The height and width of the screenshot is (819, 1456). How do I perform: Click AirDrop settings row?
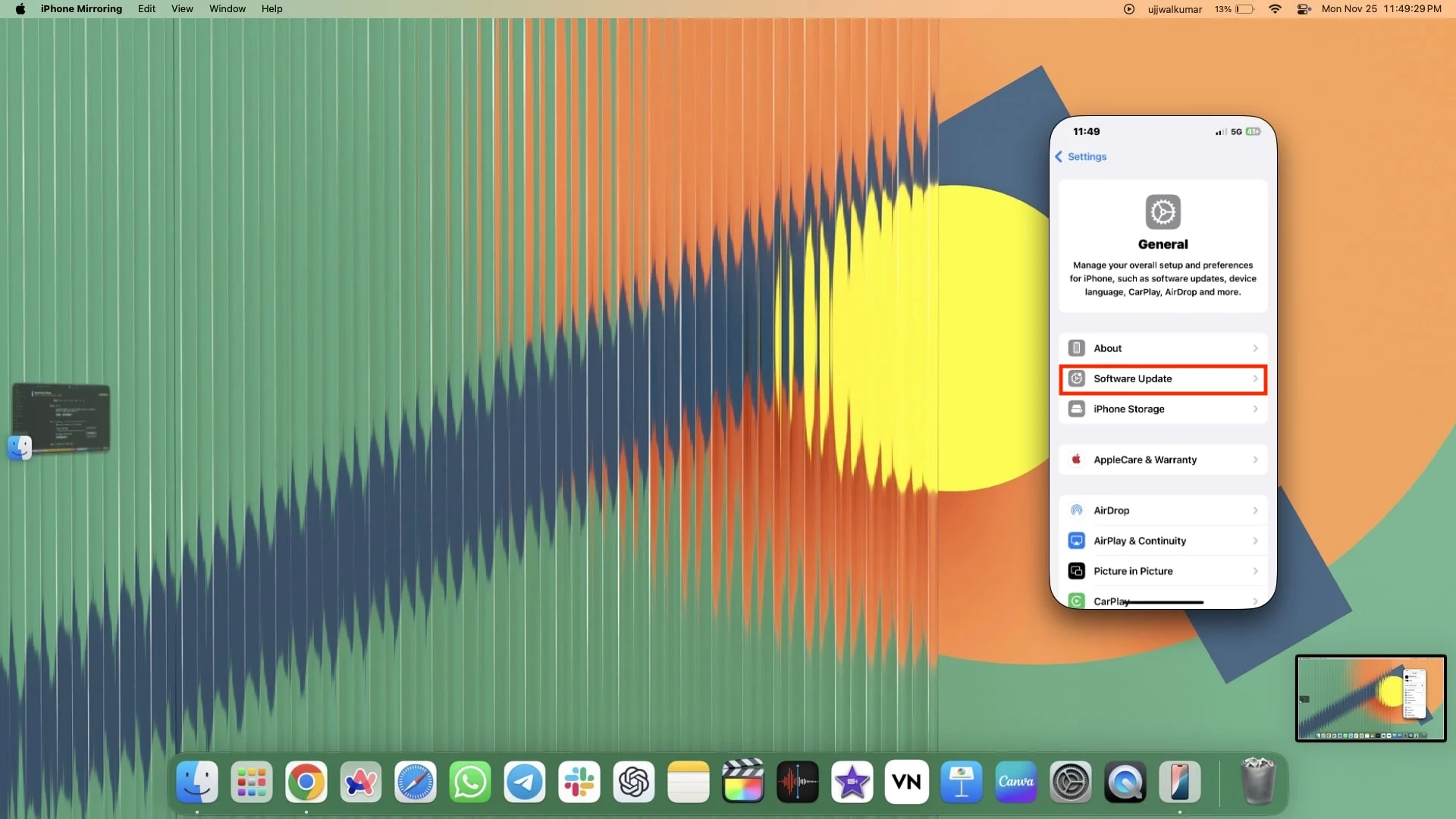coord(1163,510)
